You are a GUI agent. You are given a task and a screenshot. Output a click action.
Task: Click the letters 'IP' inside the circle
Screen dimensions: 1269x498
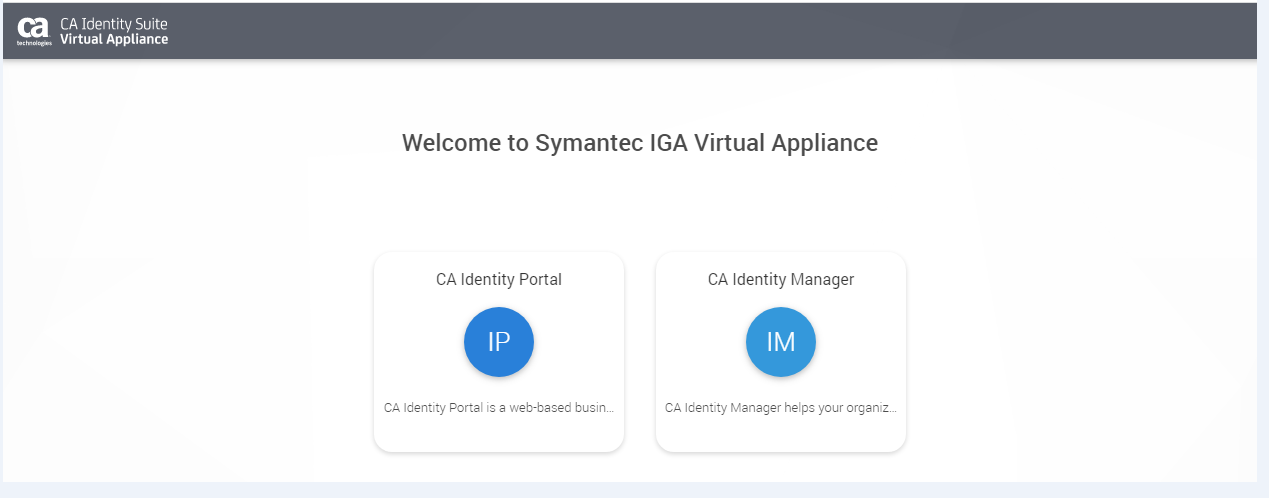tap(499, 342)
